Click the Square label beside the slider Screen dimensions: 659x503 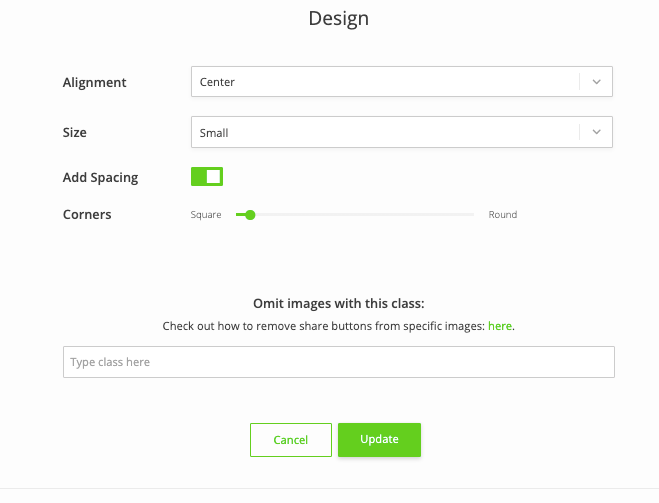206,215
